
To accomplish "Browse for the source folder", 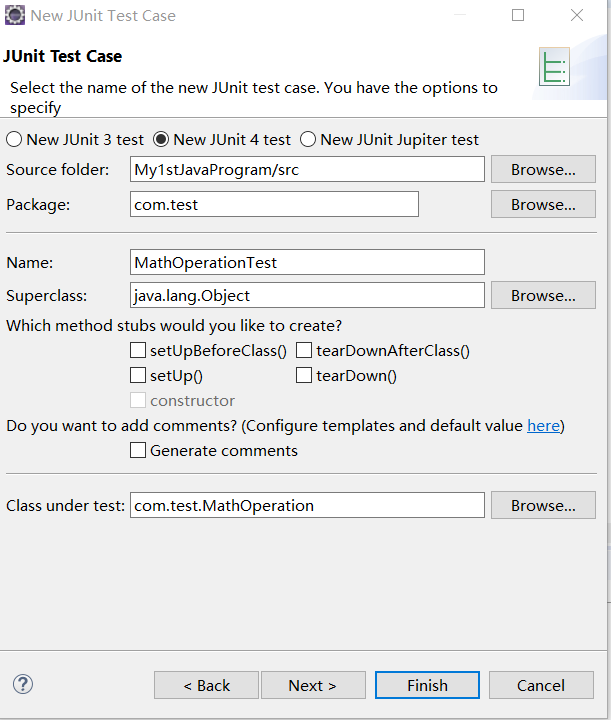I will coord(543,169).
